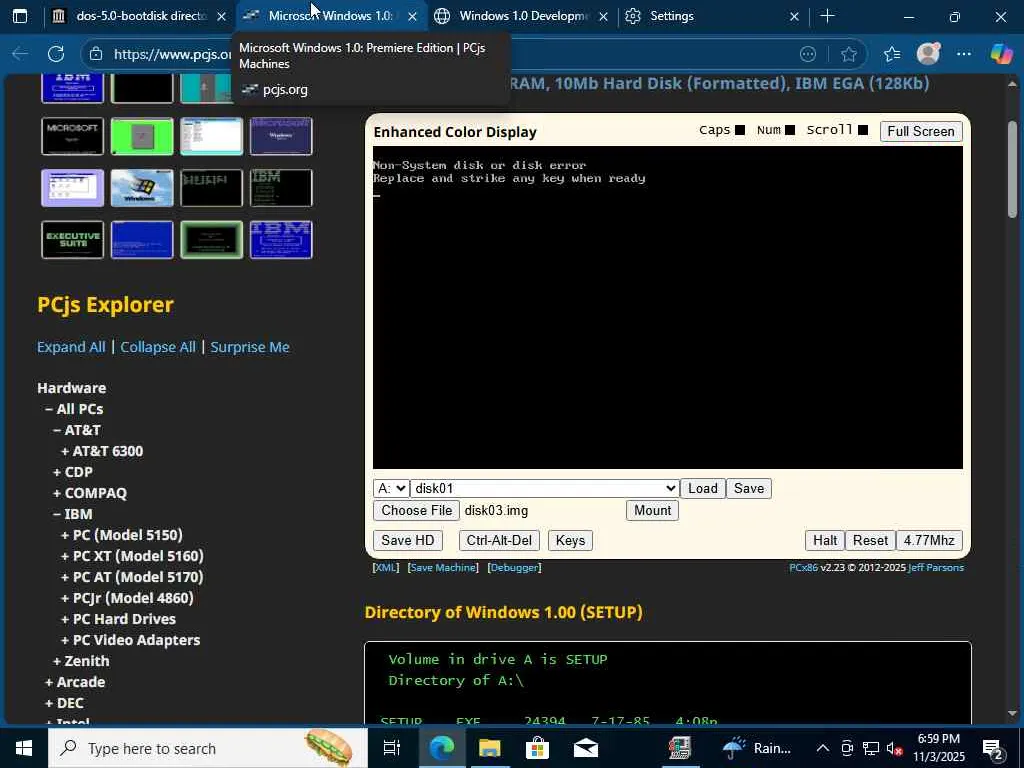Close the Windows 1.0 Development tab
The image size is (1024, 768).
[x=603, y=16]
